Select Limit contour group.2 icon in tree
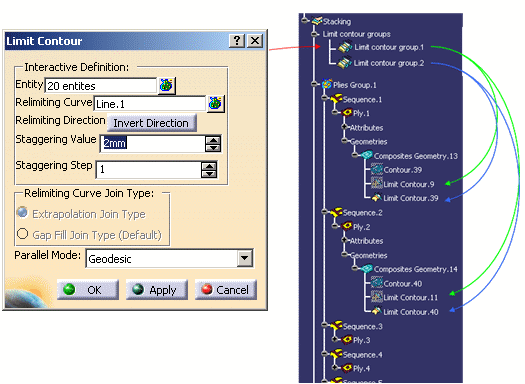 345,63
